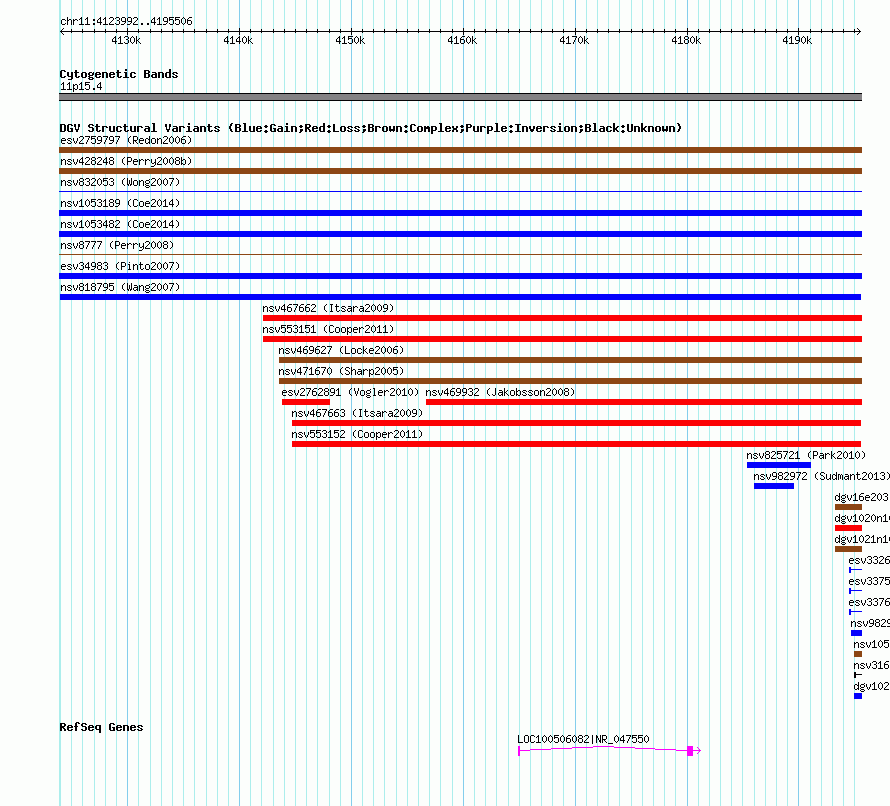Click thin blue line of nsv832053

point(460,192)
